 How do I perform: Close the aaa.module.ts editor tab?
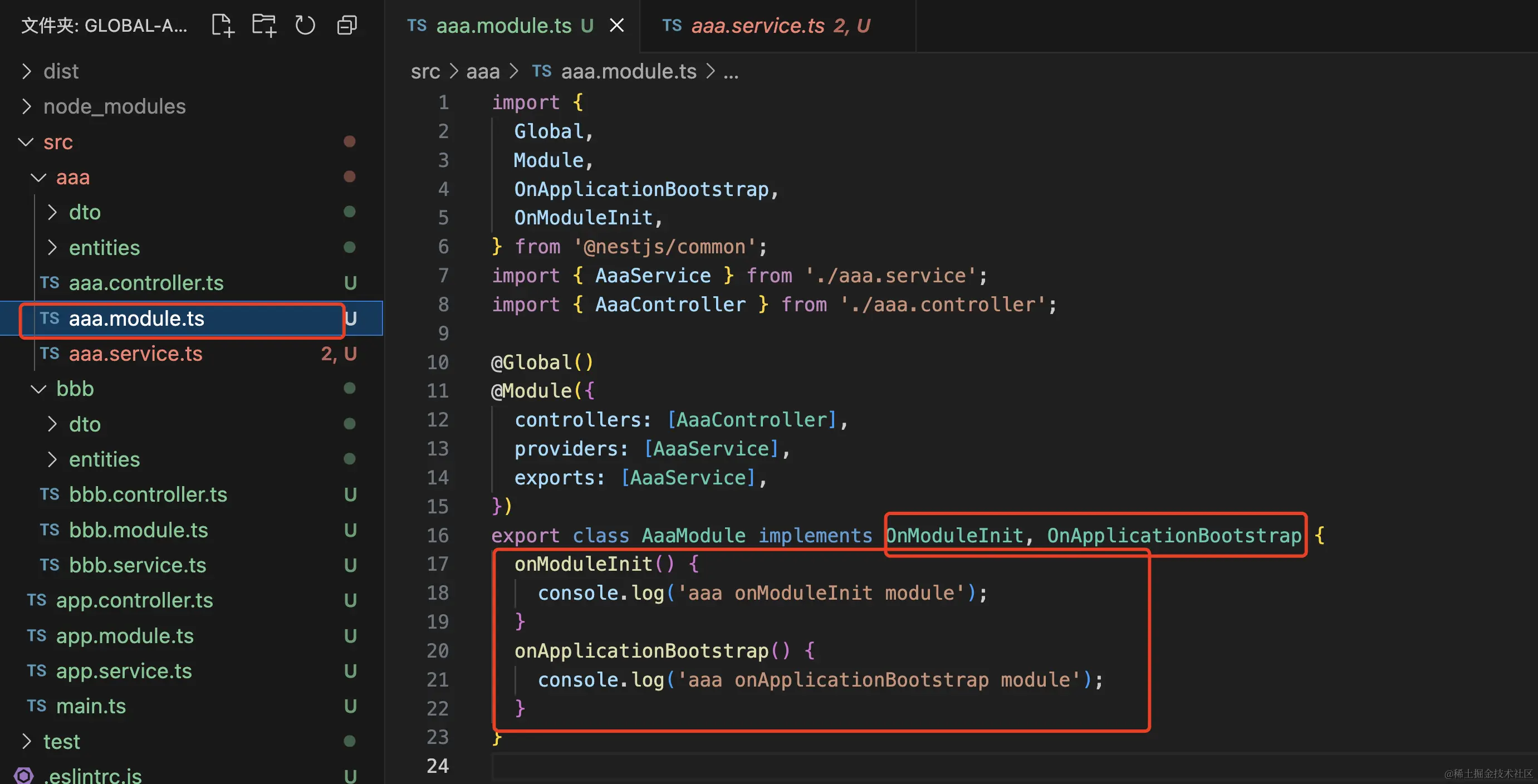click(x=617, y=25)
